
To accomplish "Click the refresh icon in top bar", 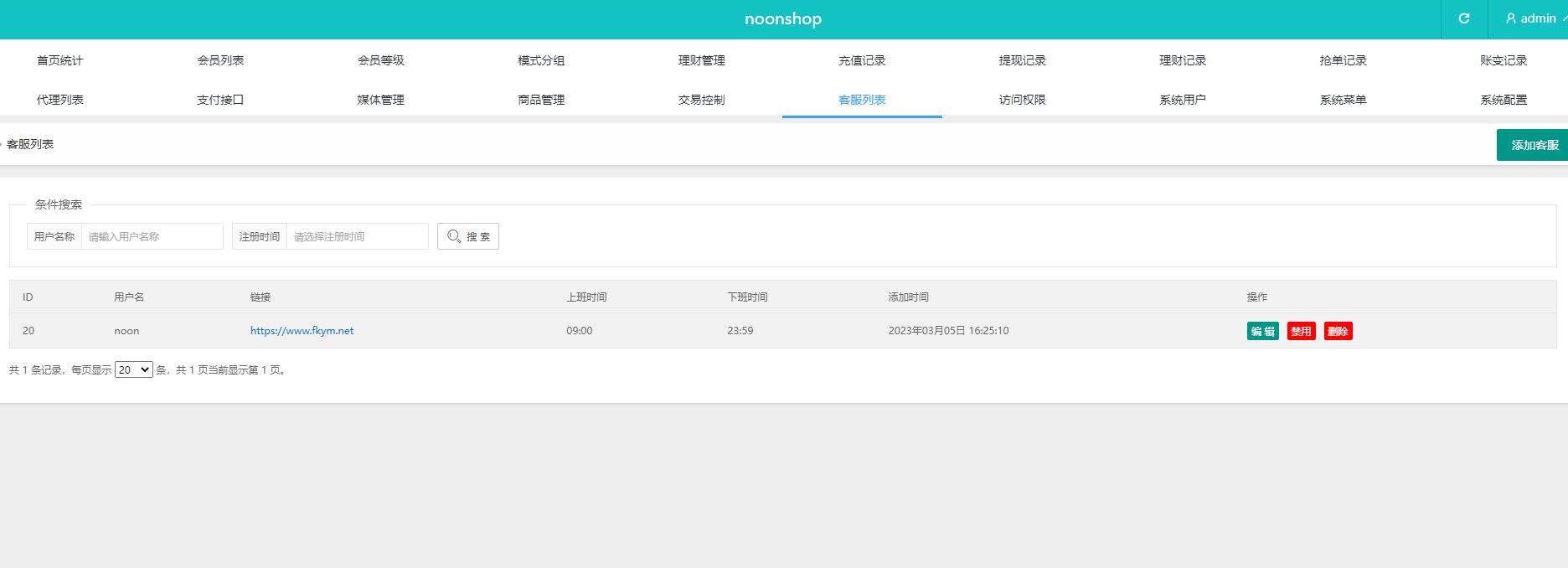I will (x=1463, y=18).
